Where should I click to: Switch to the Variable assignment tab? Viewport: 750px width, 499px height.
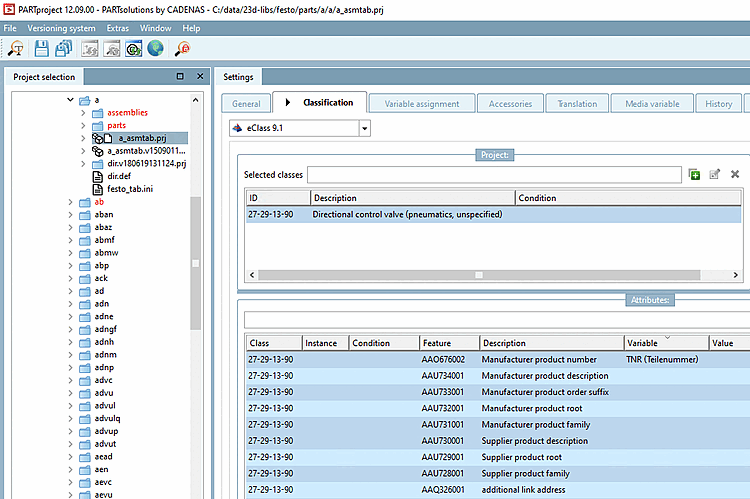click(420, 103)
